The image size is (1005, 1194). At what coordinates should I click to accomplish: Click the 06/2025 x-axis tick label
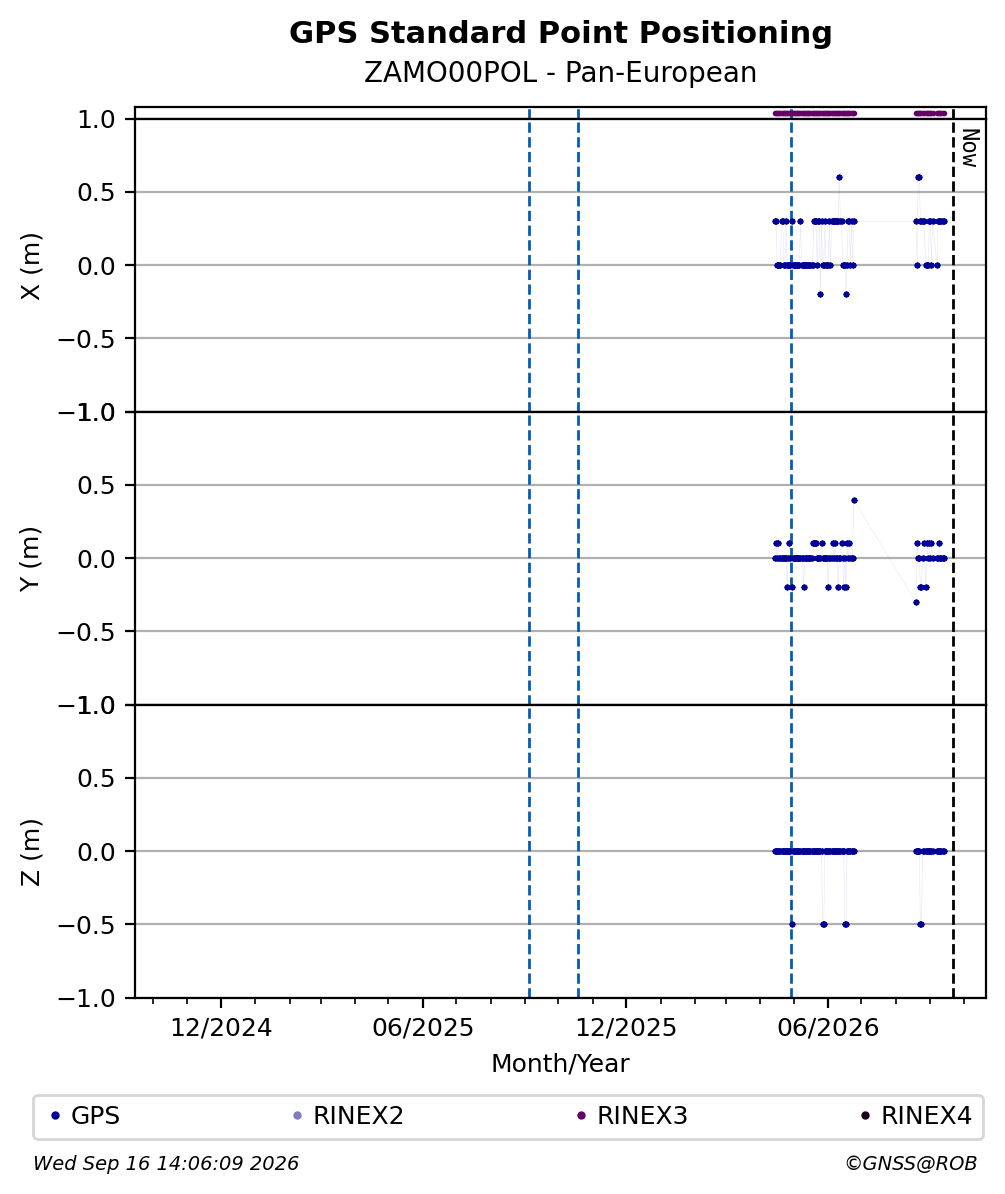point(423,1028)
